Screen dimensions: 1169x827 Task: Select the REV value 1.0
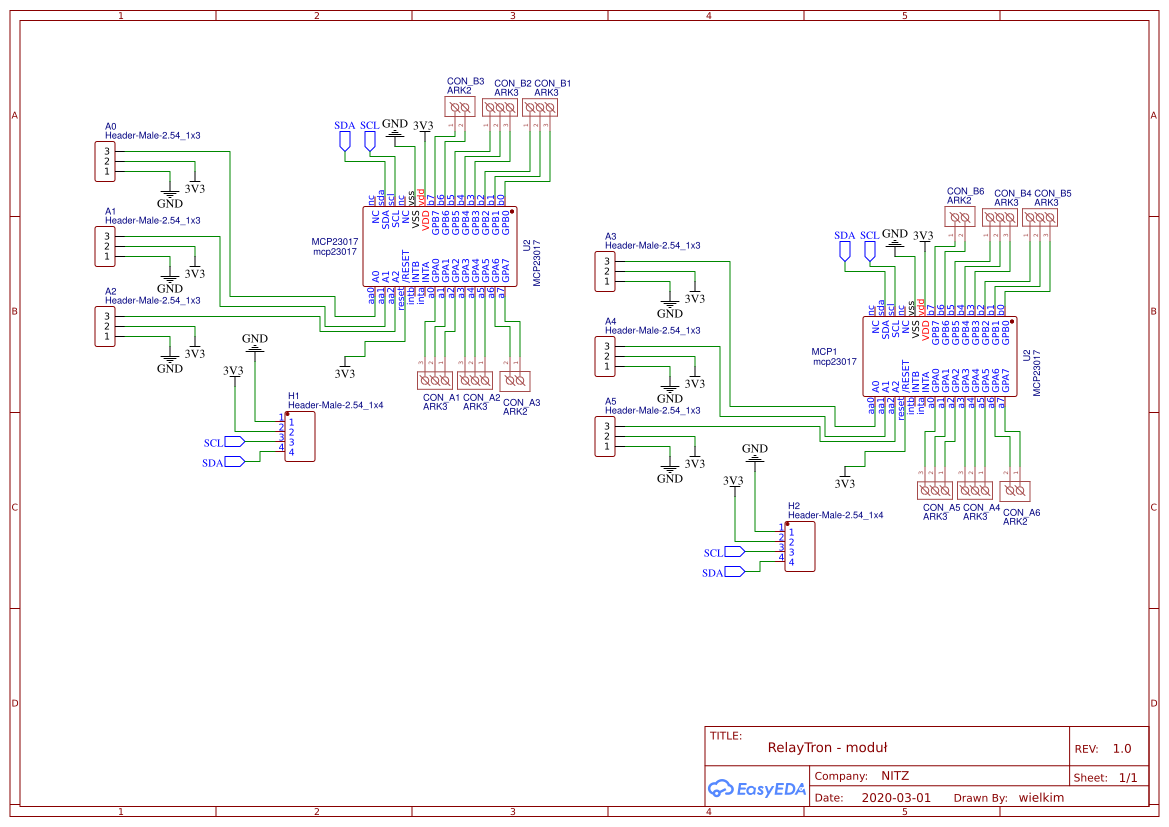click(1121, 749)
